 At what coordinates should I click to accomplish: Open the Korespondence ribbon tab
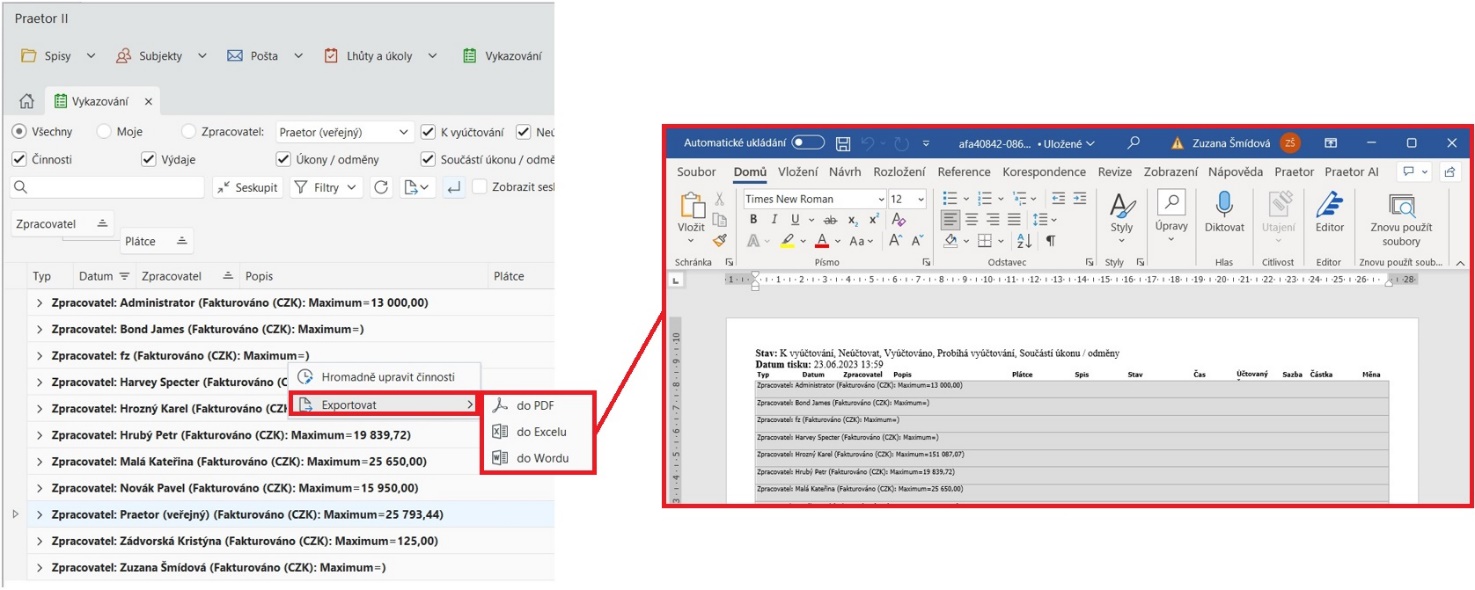coord(1044,172)
